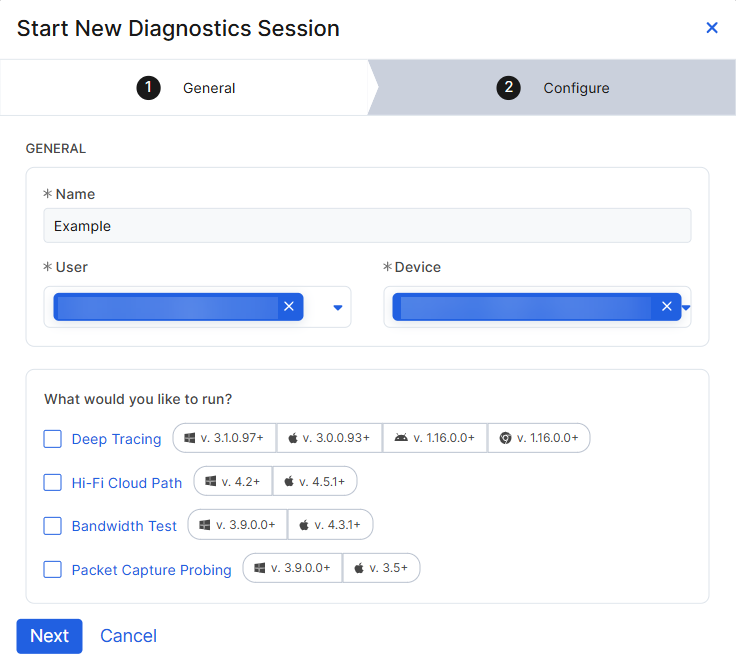Image resolution: width=736 pixels, height=665 pixels.
Task: Remove the selected user with the X
Action: [289, 307]
